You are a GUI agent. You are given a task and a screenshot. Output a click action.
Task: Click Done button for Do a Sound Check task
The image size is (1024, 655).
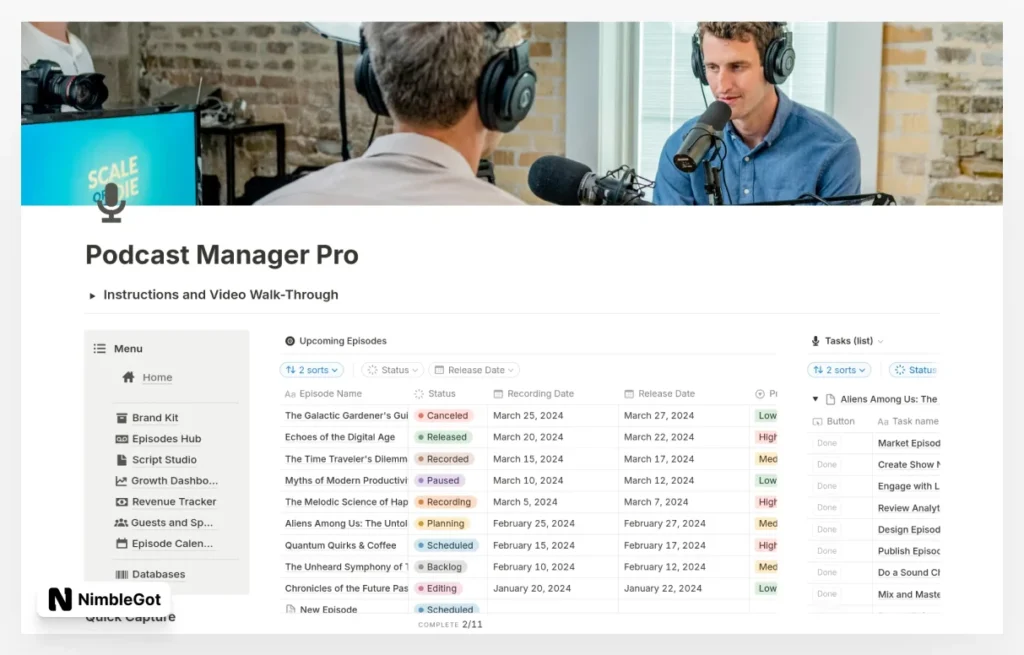(x=827, y=572)
